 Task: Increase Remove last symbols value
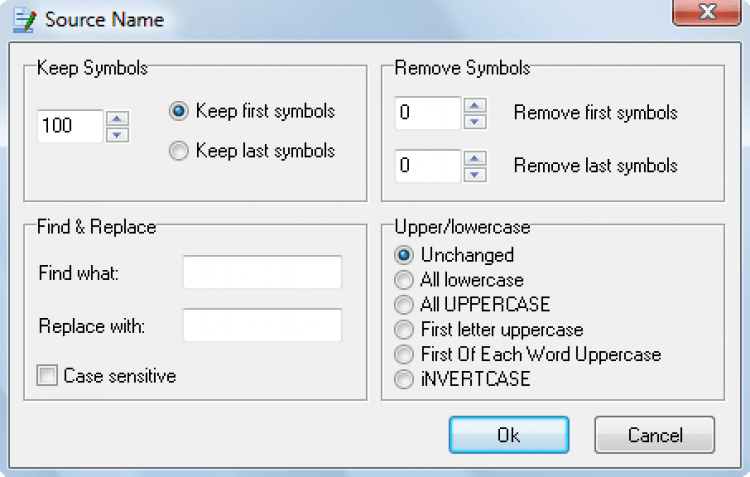474,158
